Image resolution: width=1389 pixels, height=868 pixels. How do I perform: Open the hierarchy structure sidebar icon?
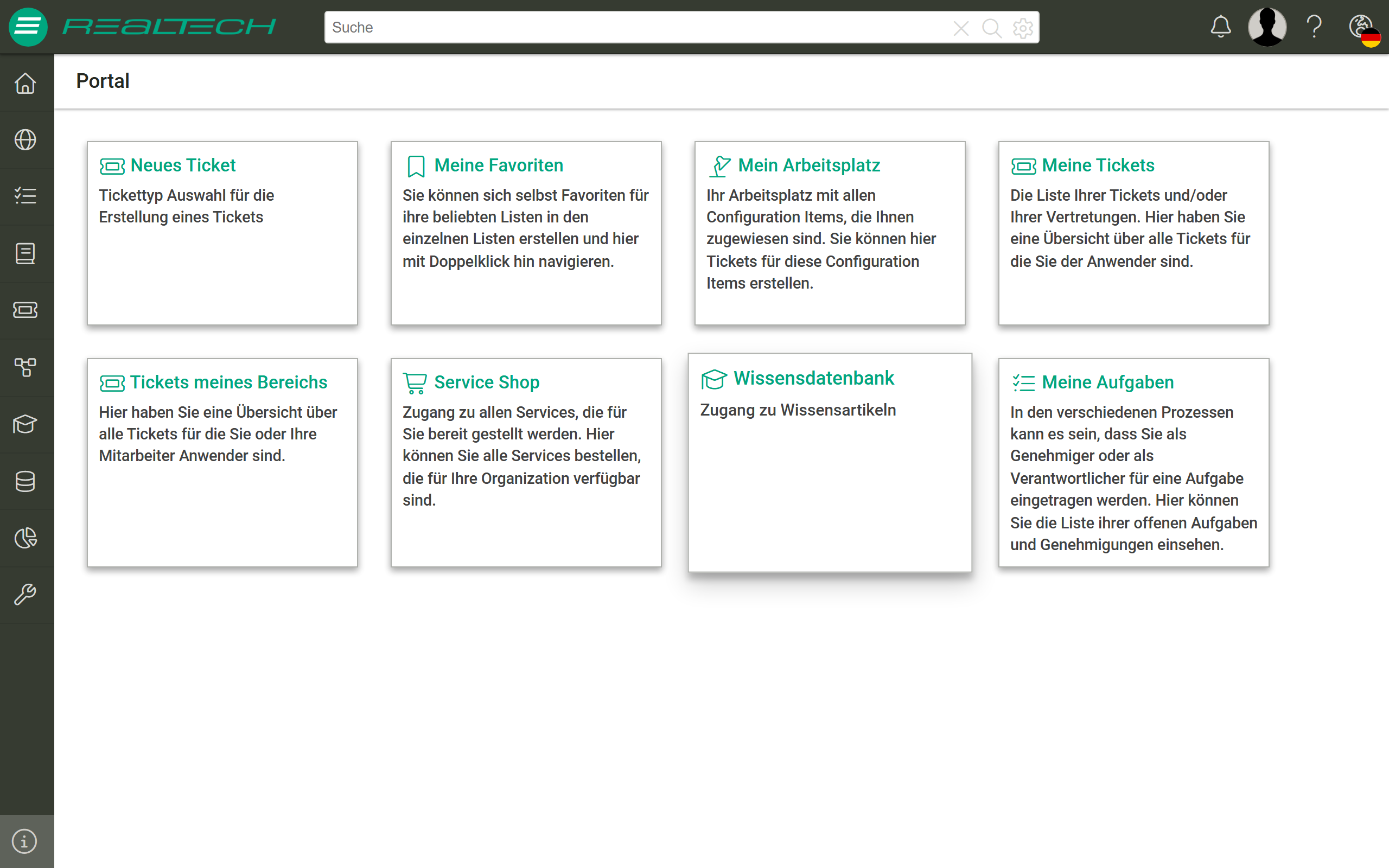(26, 367)
